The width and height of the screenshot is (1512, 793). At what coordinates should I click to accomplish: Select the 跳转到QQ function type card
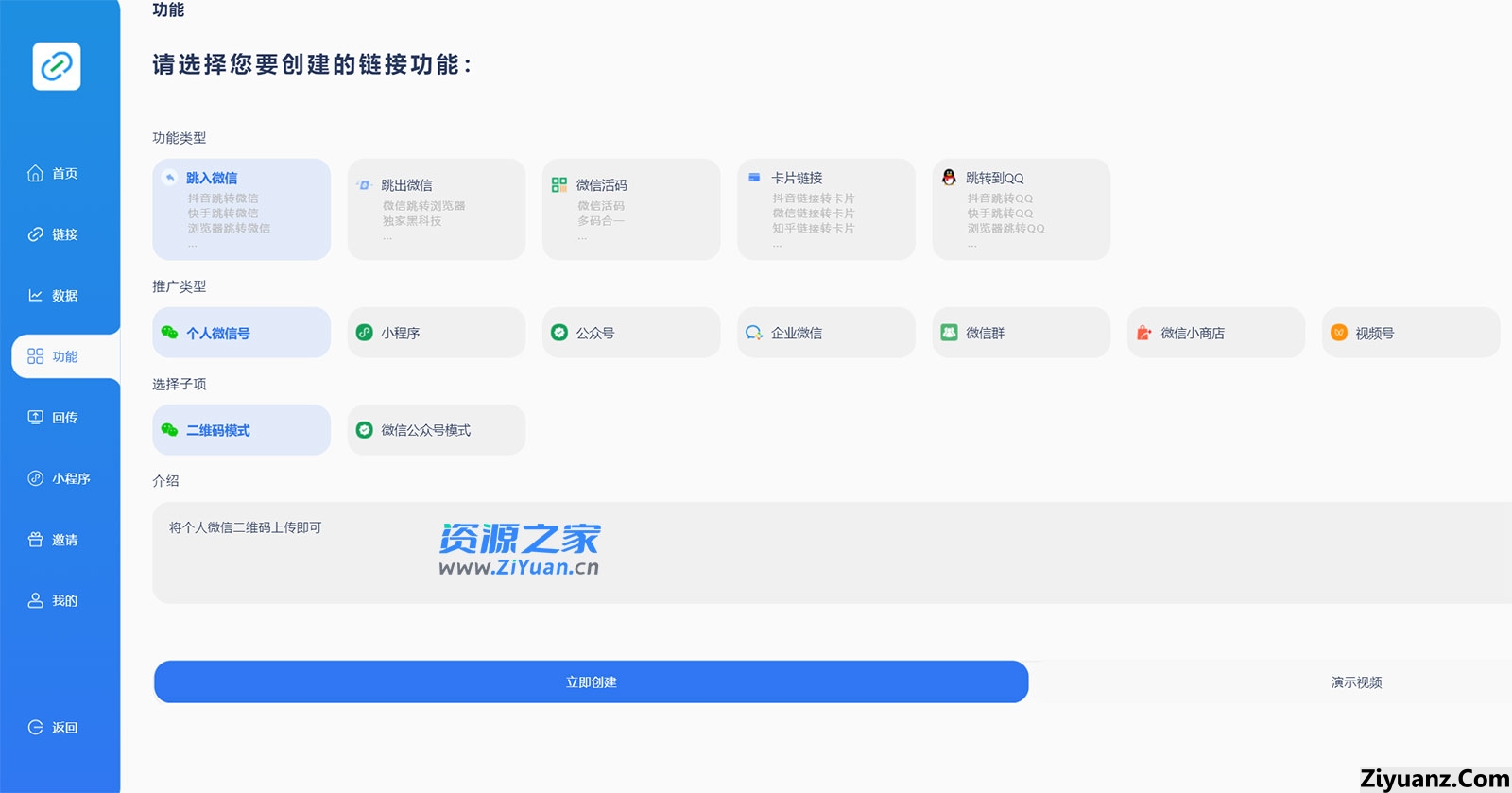[x=1021, y=209]
